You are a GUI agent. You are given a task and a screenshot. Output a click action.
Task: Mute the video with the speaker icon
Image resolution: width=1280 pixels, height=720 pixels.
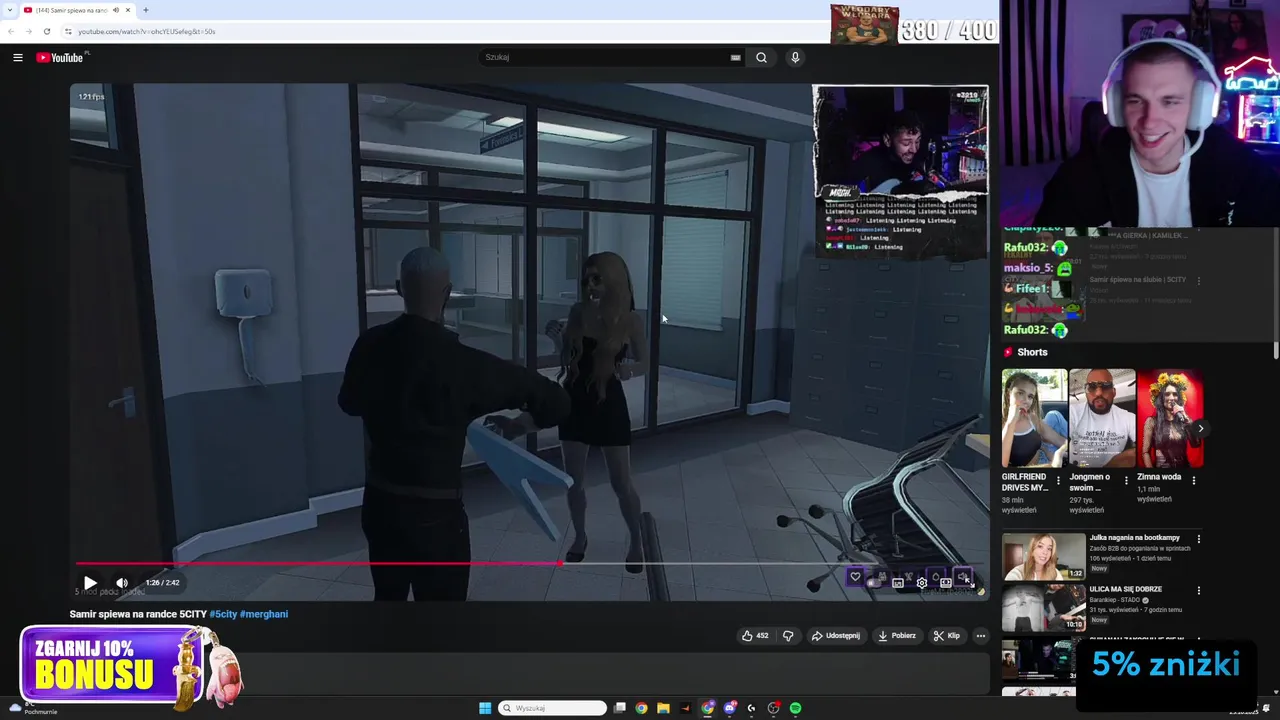click(x=122, y=582)
